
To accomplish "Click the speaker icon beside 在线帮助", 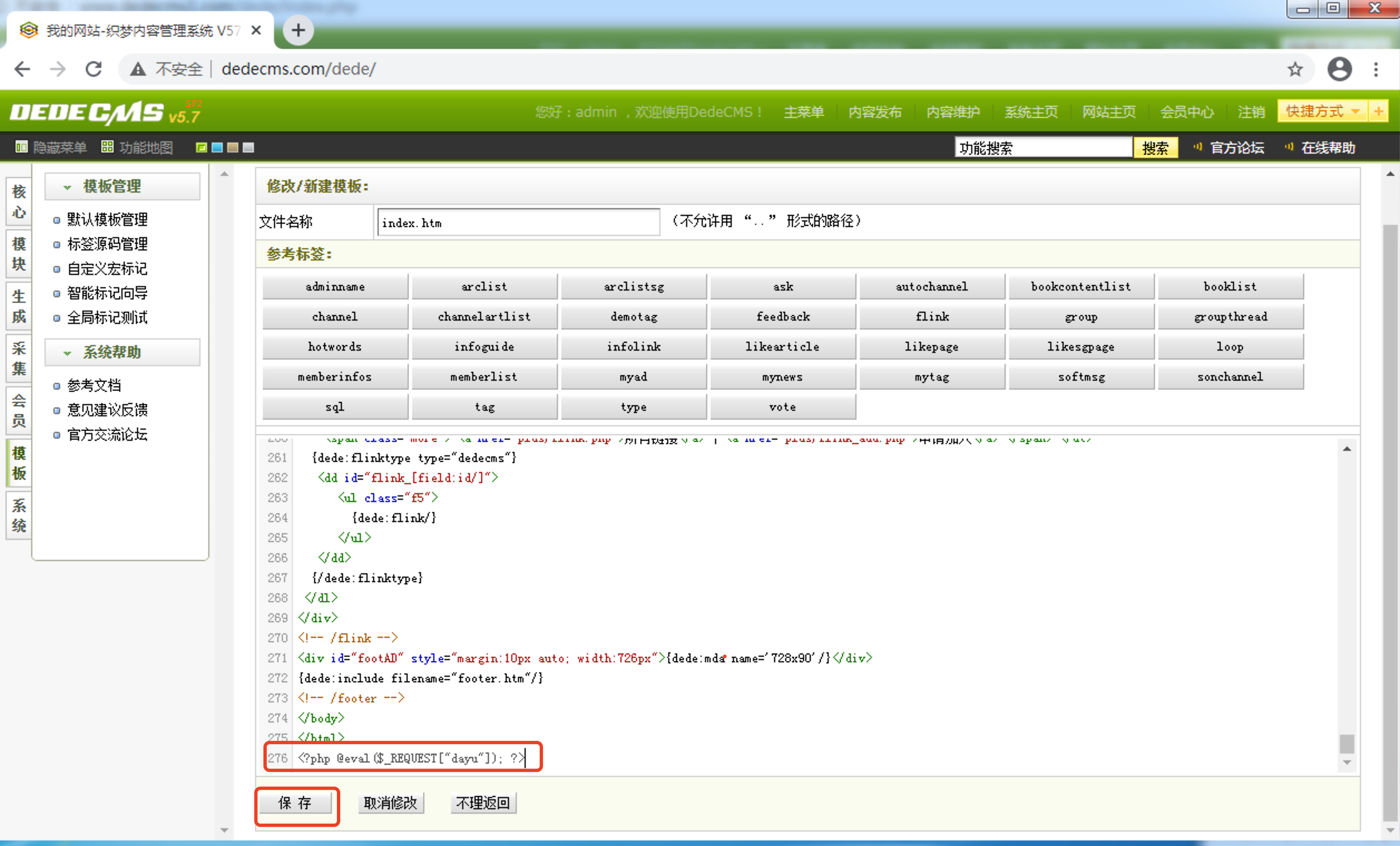I will 1289,147.
